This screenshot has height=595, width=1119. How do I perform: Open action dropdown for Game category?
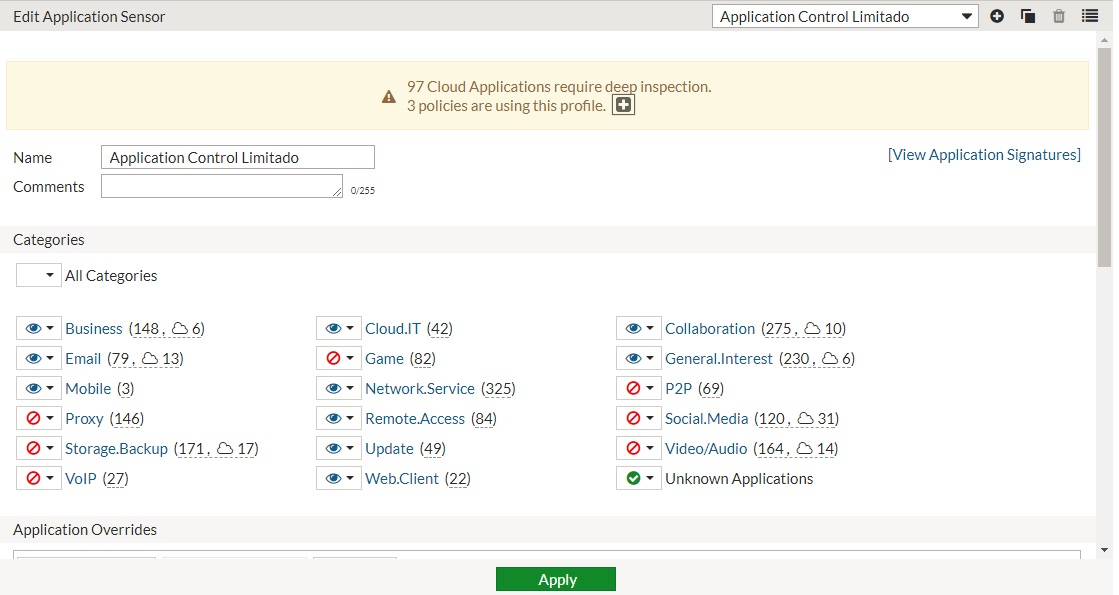point(339,358)
